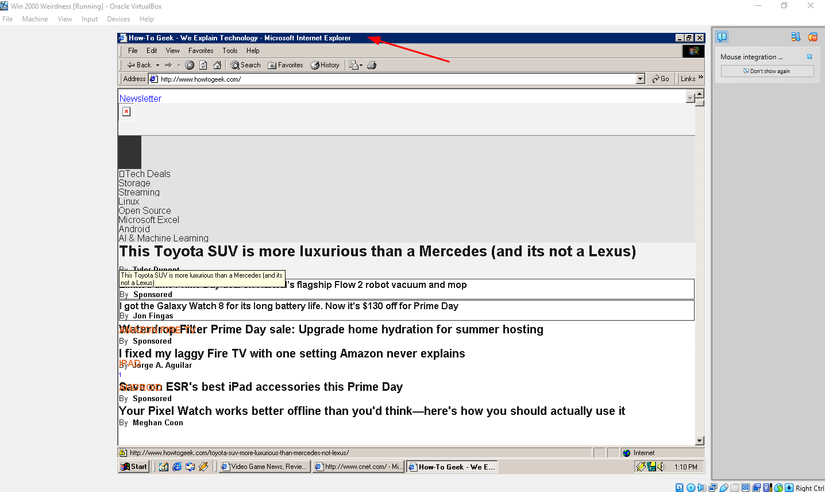
Task: Open the Search pane in IE
Action: [x=245, y=65]
